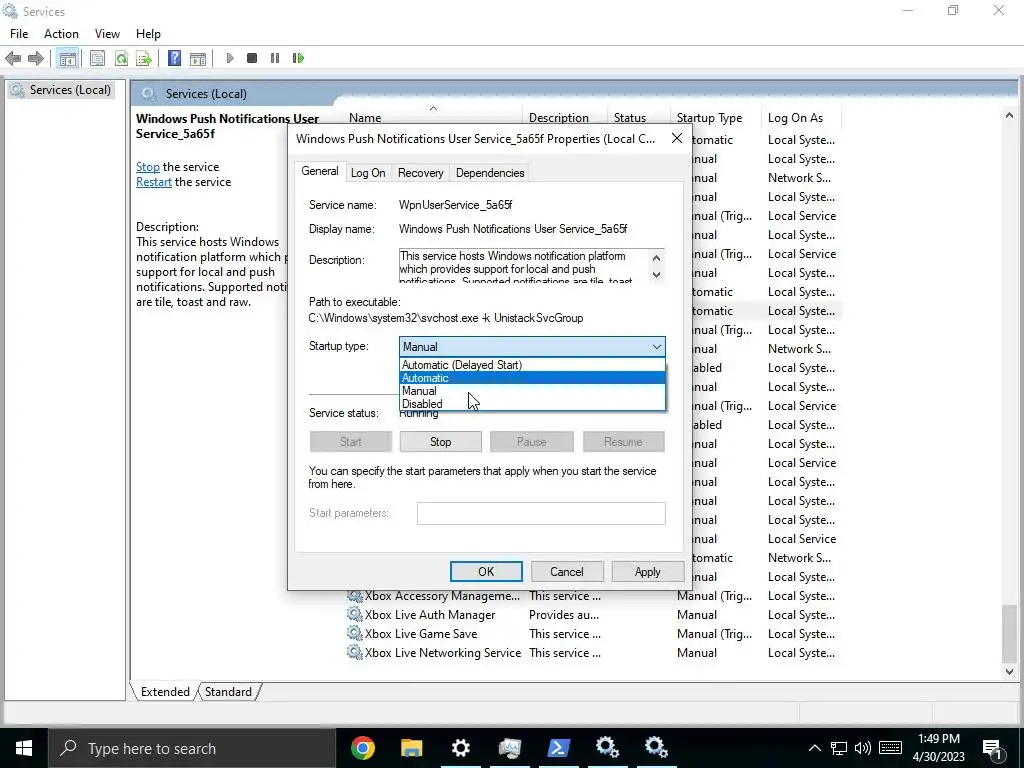Click the Back arrow in the toolbar
This screenshot has height=768, width=1024.
point(12,58)
